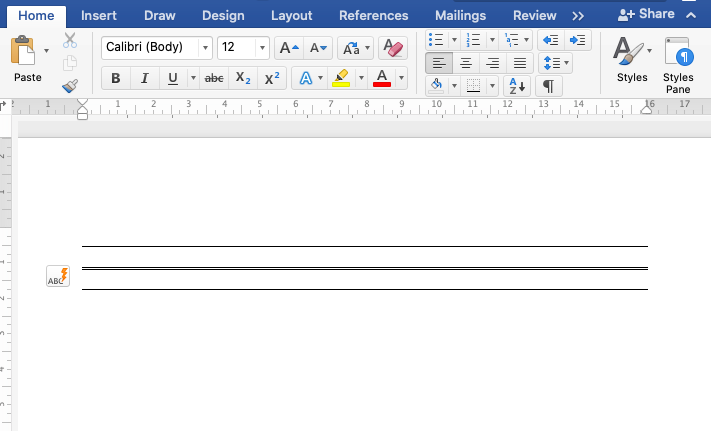Click Increase Indent icon

click(x=578, y=40)
